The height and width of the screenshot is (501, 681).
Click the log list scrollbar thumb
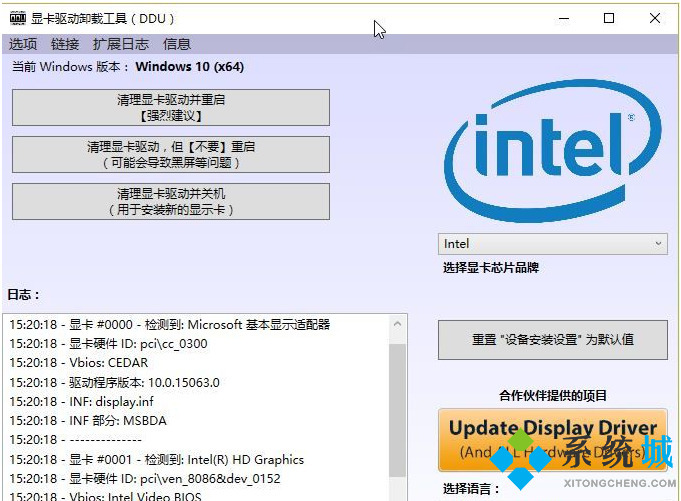397,411
